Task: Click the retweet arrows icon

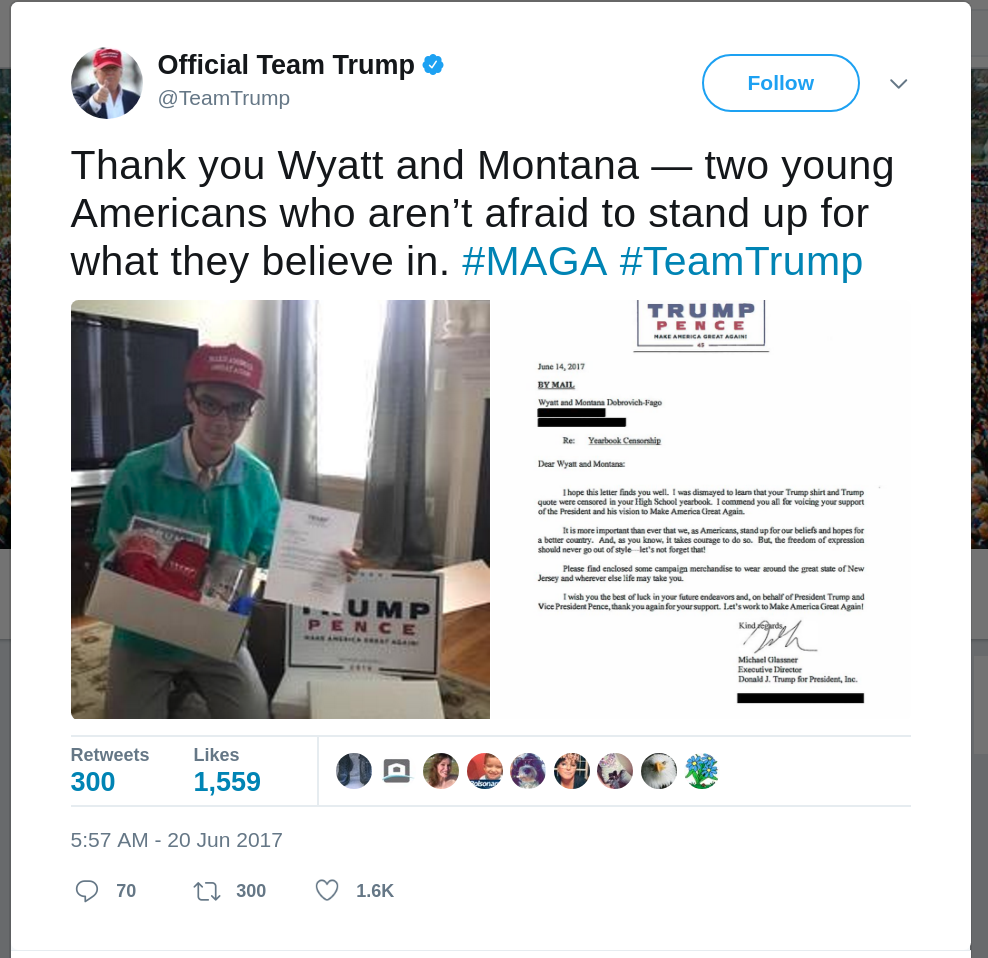Action: (207, 891)
